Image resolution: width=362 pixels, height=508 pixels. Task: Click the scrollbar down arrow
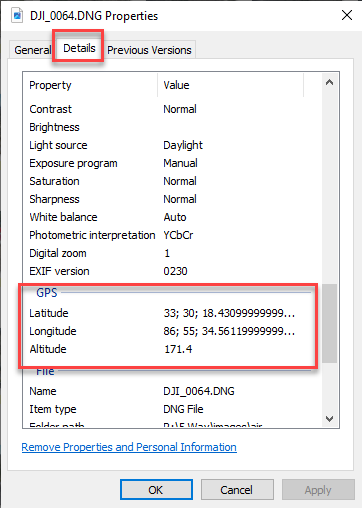tap(329, 419)
